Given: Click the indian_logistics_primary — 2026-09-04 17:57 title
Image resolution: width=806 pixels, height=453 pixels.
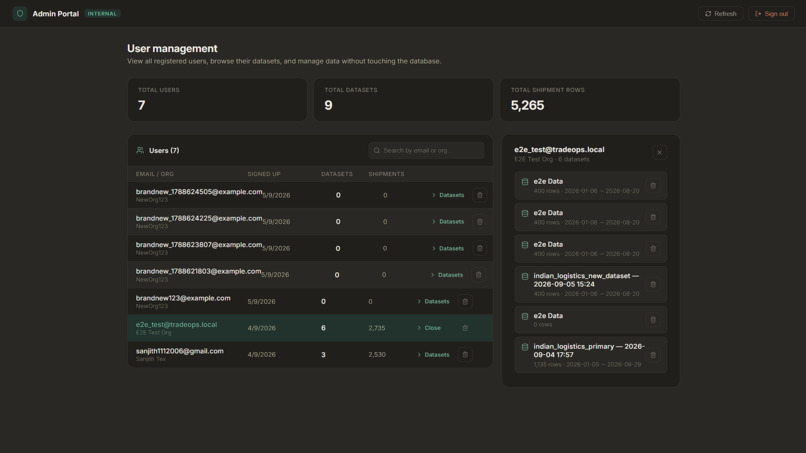Looking at the screenshot, I should [589, 351].
